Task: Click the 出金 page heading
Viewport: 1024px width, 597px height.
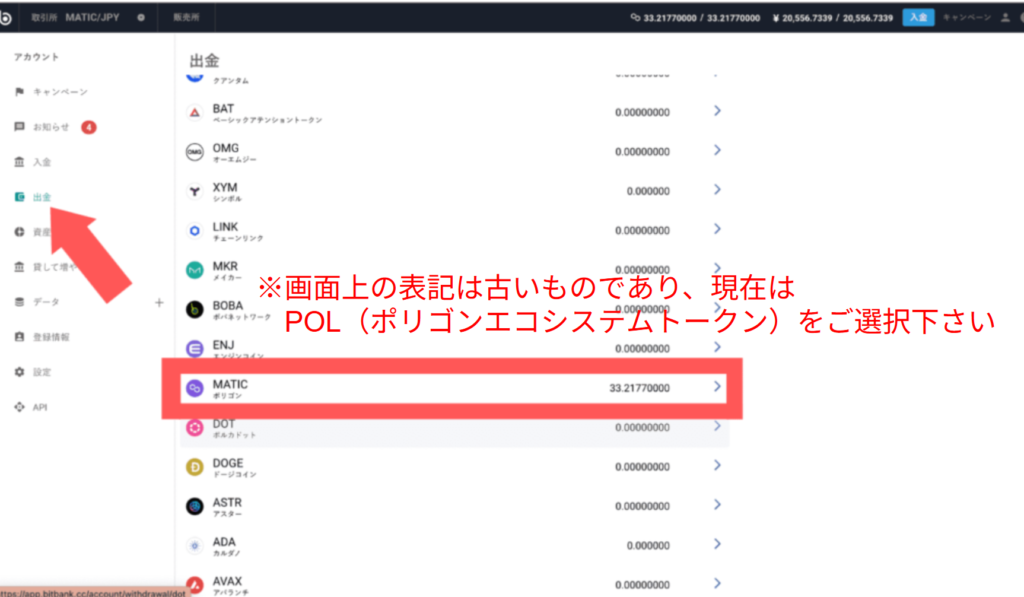Action: coord(204,61)
